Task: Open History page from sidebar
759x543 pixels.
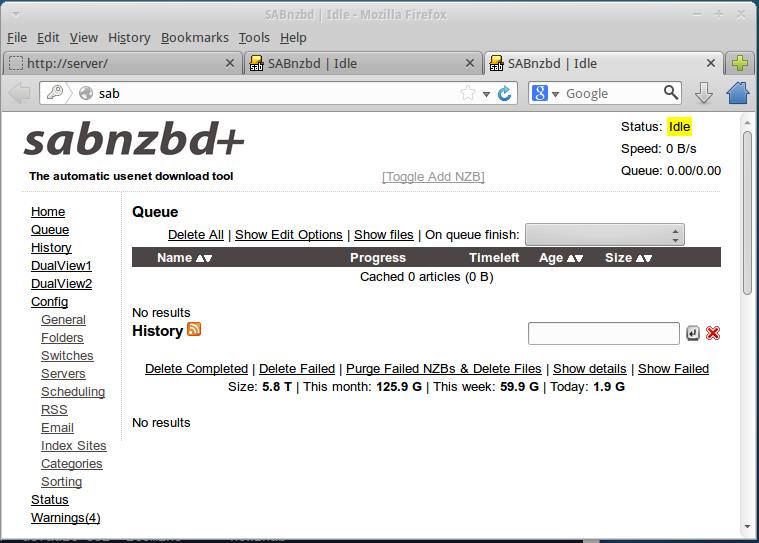Action: pyautogui.click(x=51, y=247)
